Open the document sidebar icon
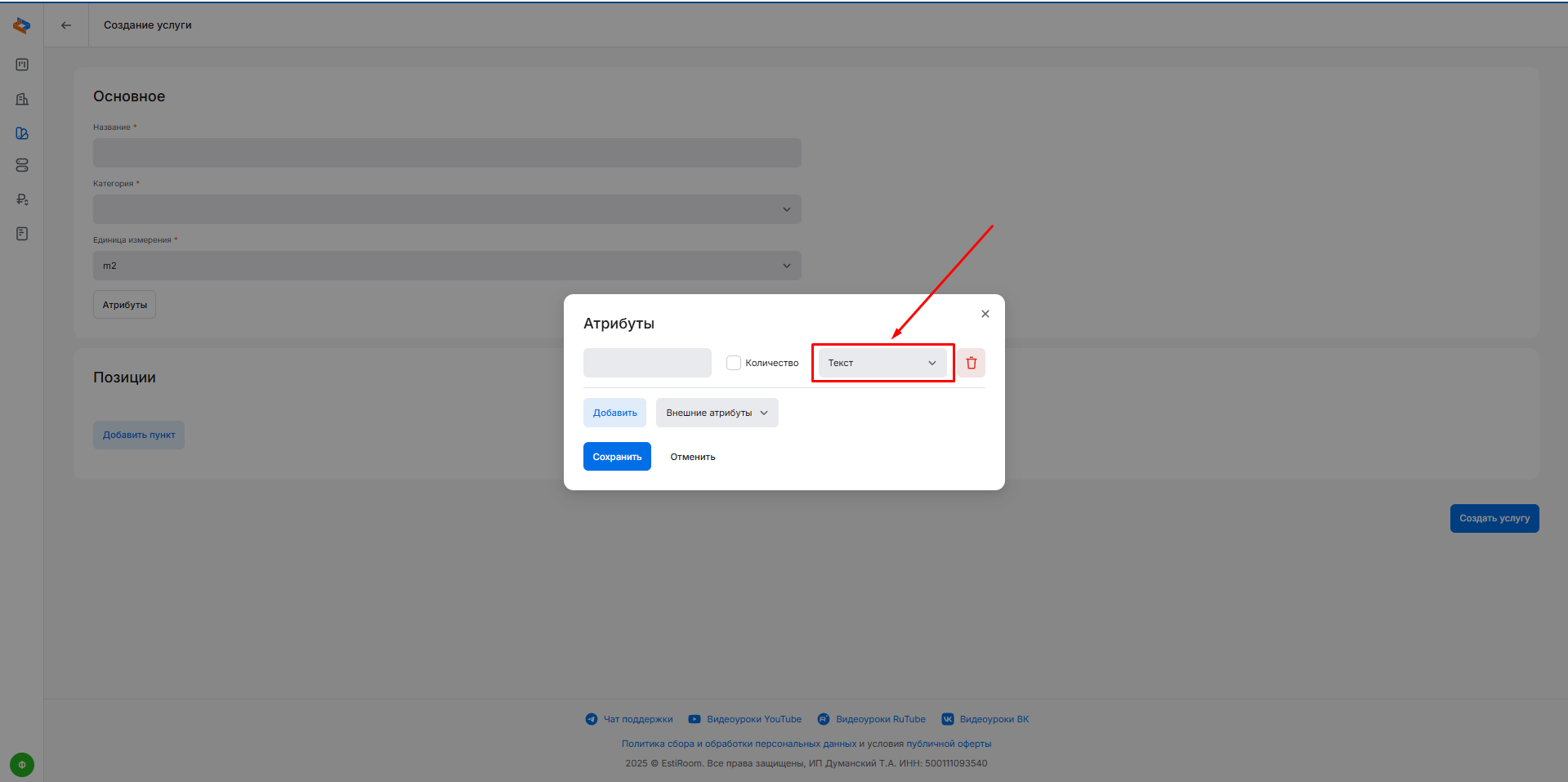 click(x=22, y=234)
